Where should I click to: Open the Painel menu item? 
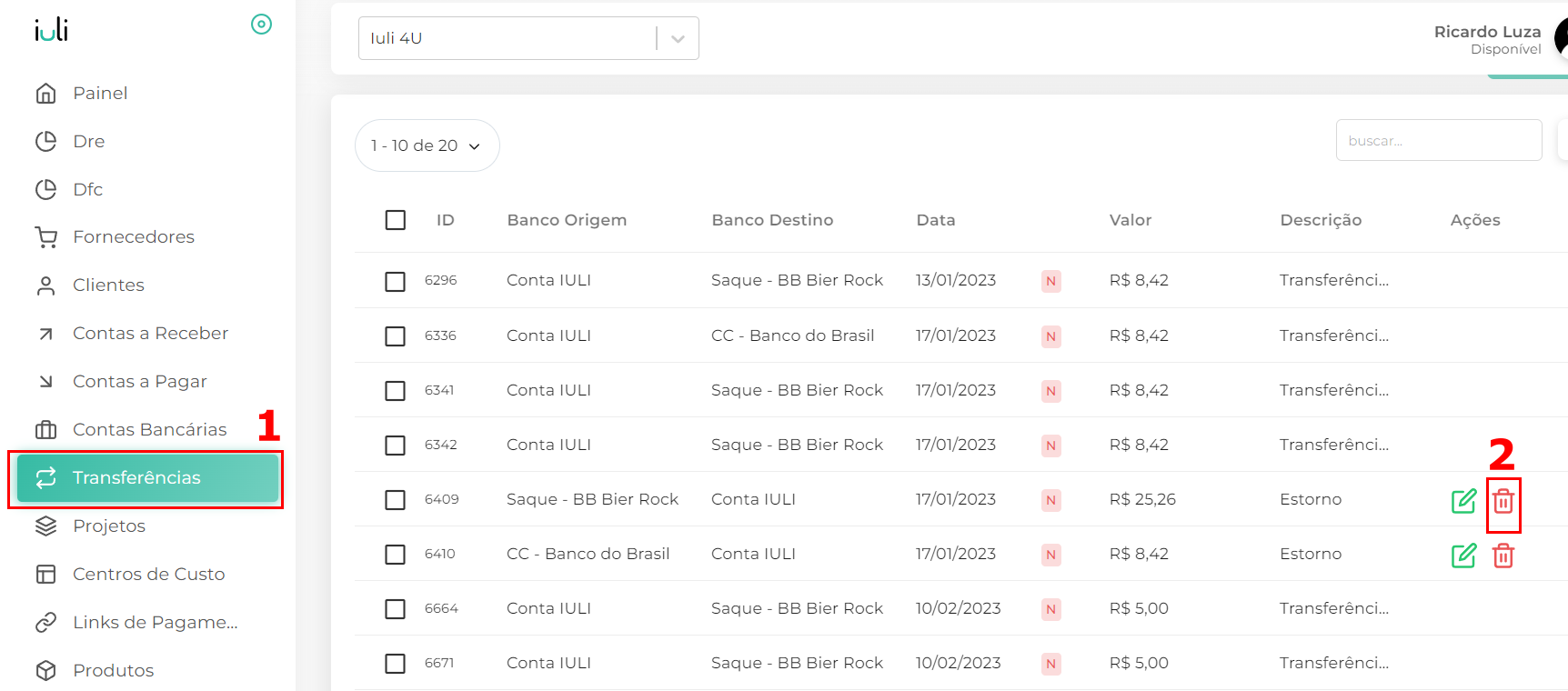coord(100,93)
